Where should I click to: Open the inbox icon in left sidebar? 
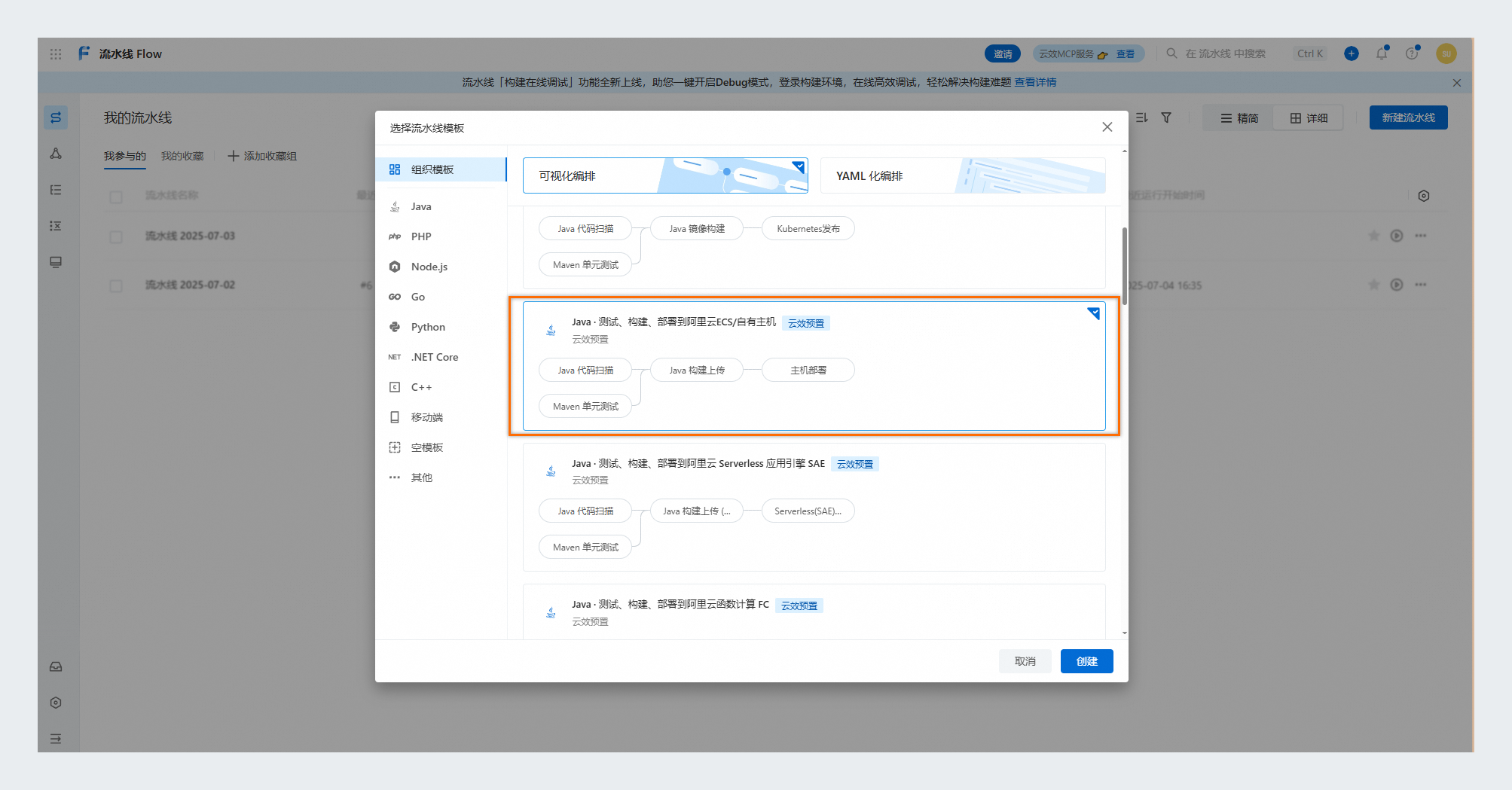point(56,666)
